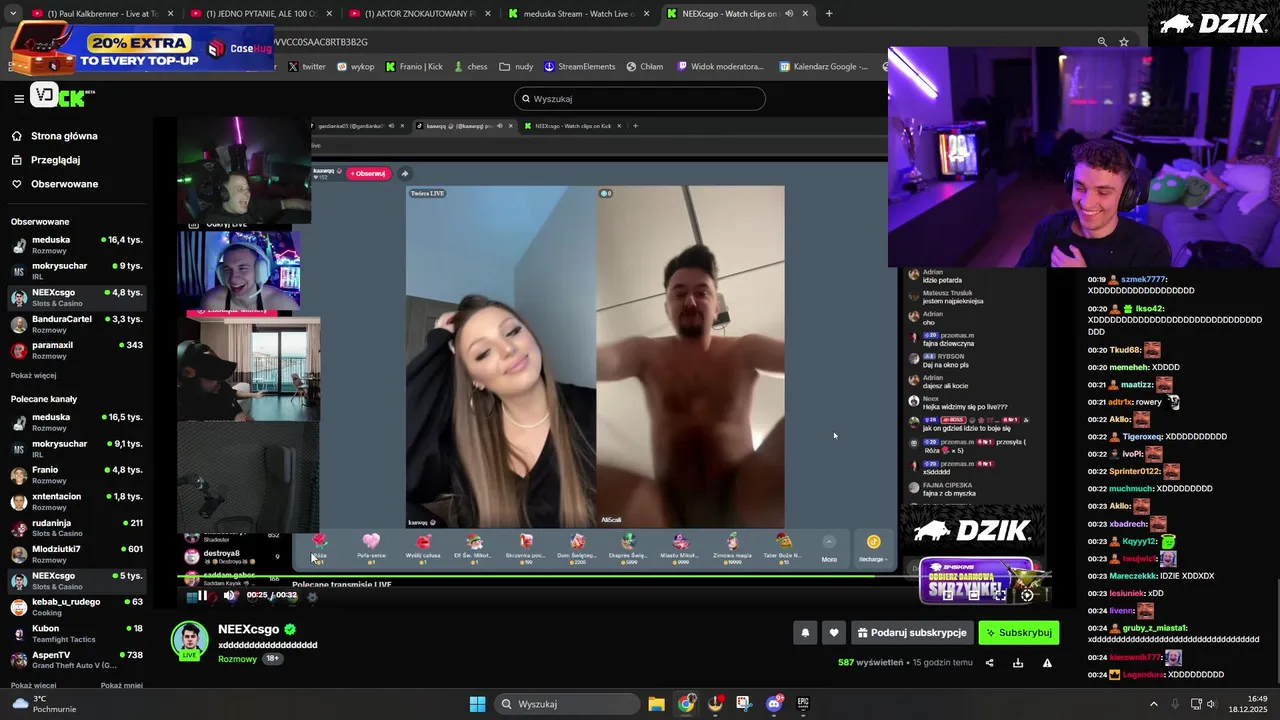The image size is (1280, 720).
Task: Switch to meduska Stream tab
Action: (578, 14)
